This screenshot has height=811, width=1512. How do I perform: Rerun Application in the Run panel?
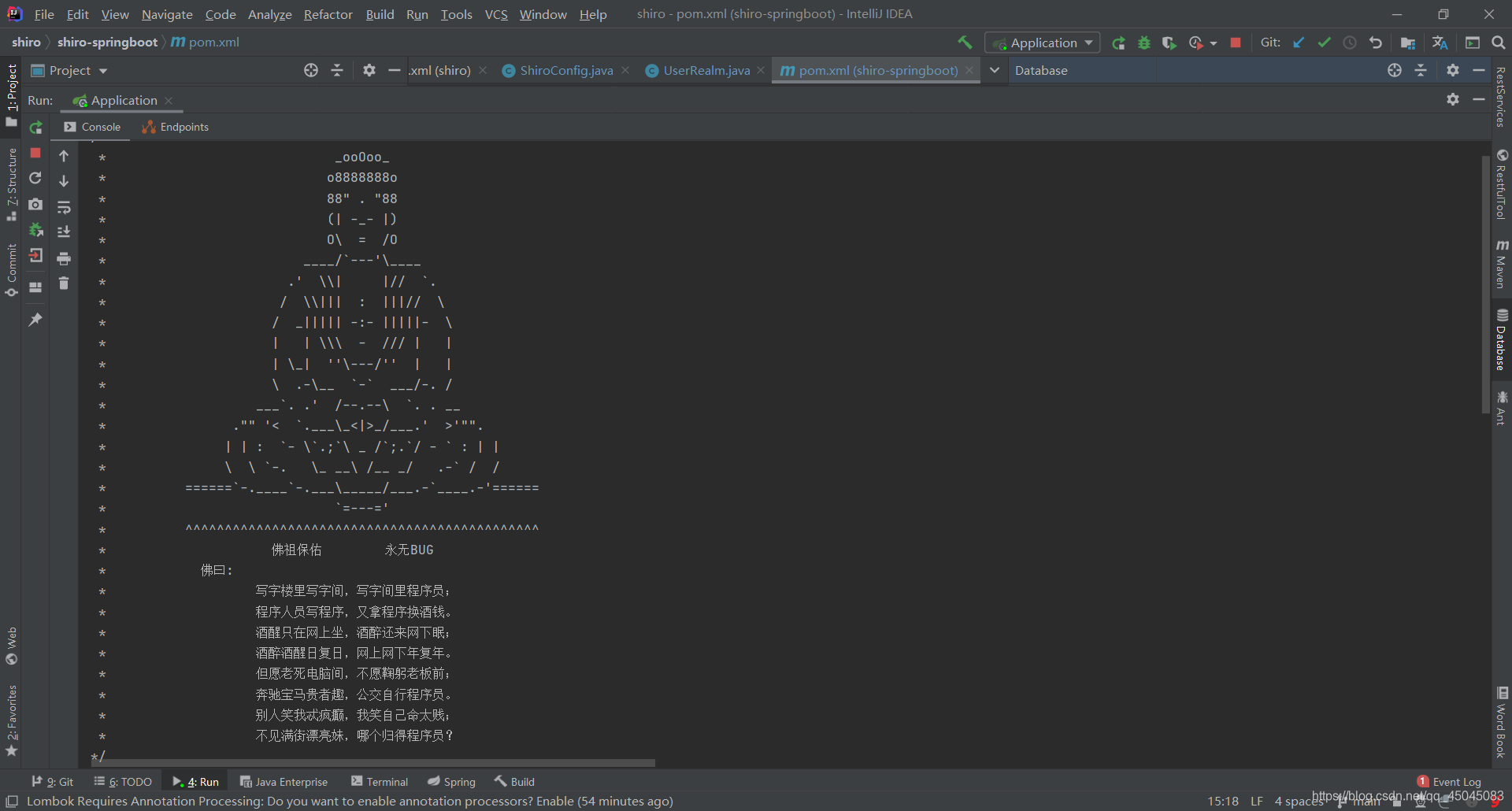[35, 128]
